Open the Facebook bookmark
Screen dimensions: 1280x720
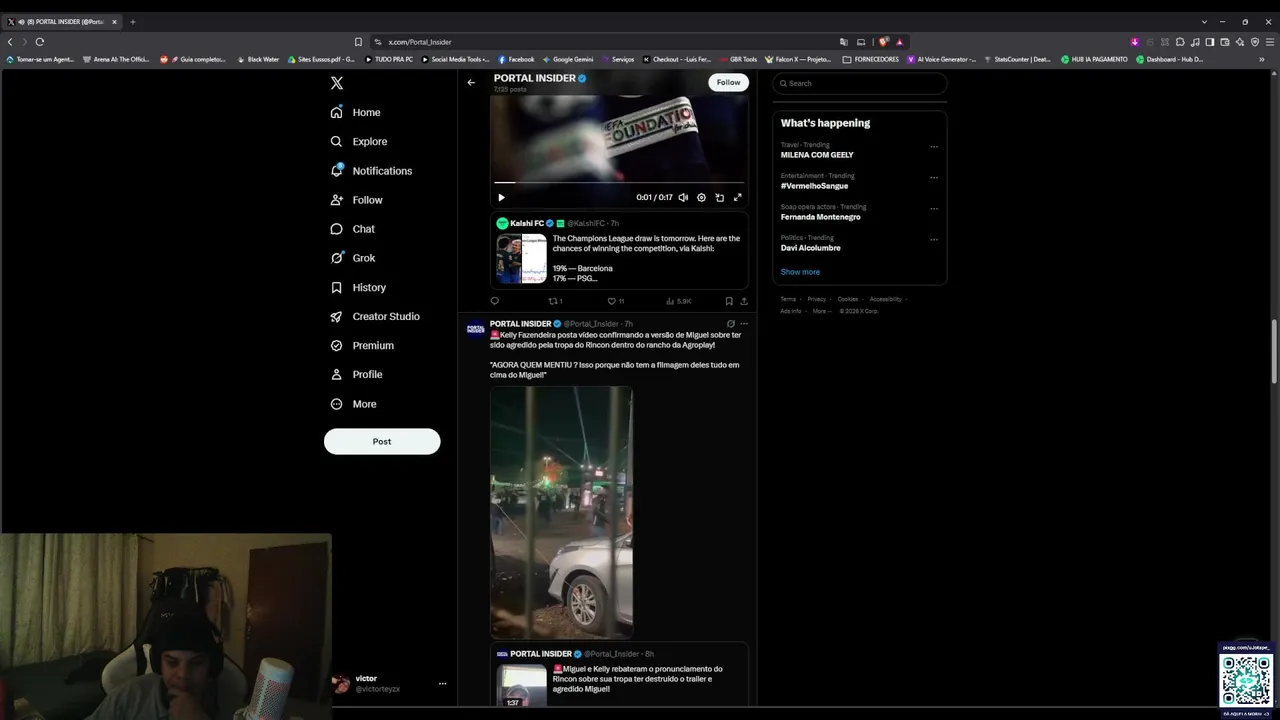click(516, 60)
